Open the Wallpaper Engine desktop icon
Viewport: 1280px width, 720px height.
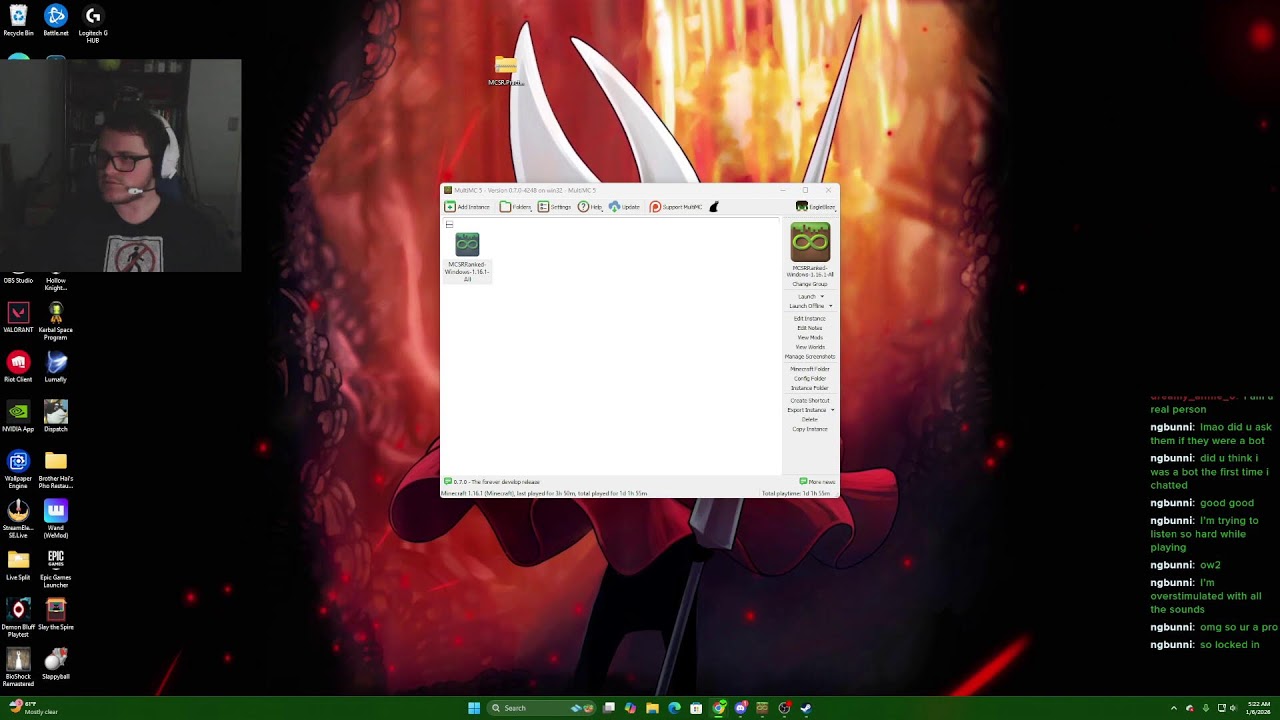(18, 469)
